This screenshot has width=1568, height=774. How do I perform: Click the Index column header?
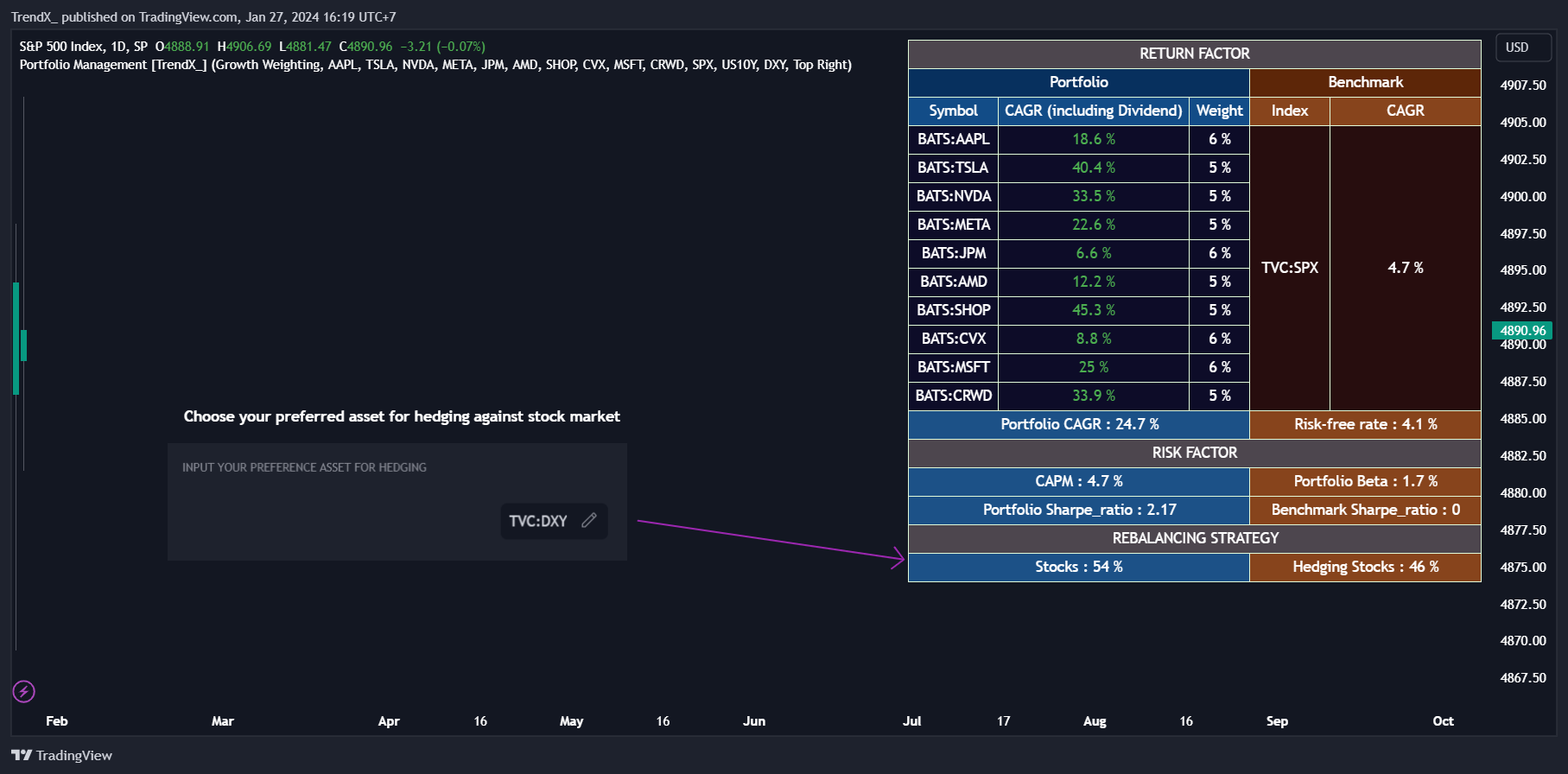coord(1290,111)
